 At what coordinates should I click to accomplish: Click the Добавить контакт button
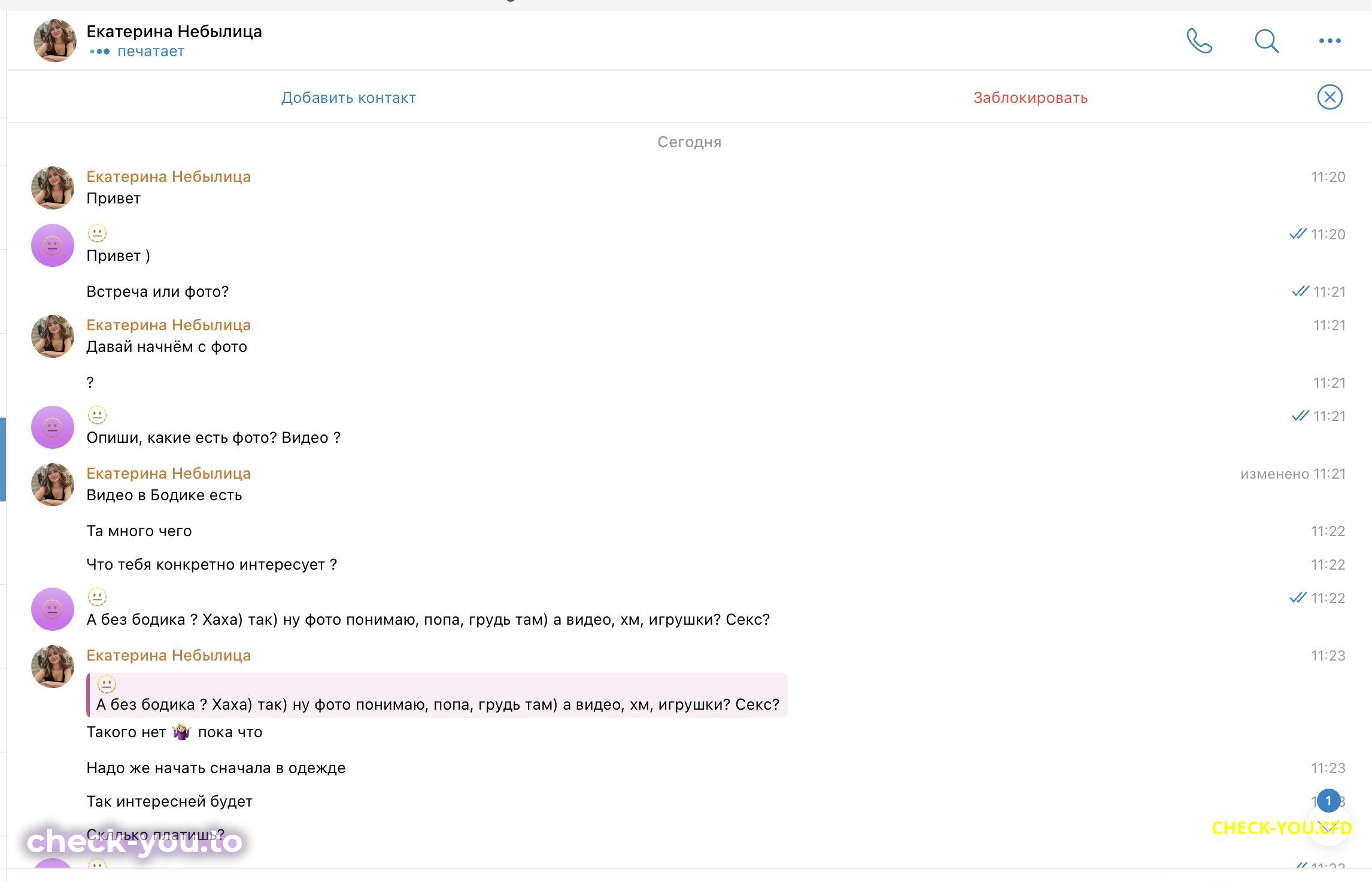[348, 98]
